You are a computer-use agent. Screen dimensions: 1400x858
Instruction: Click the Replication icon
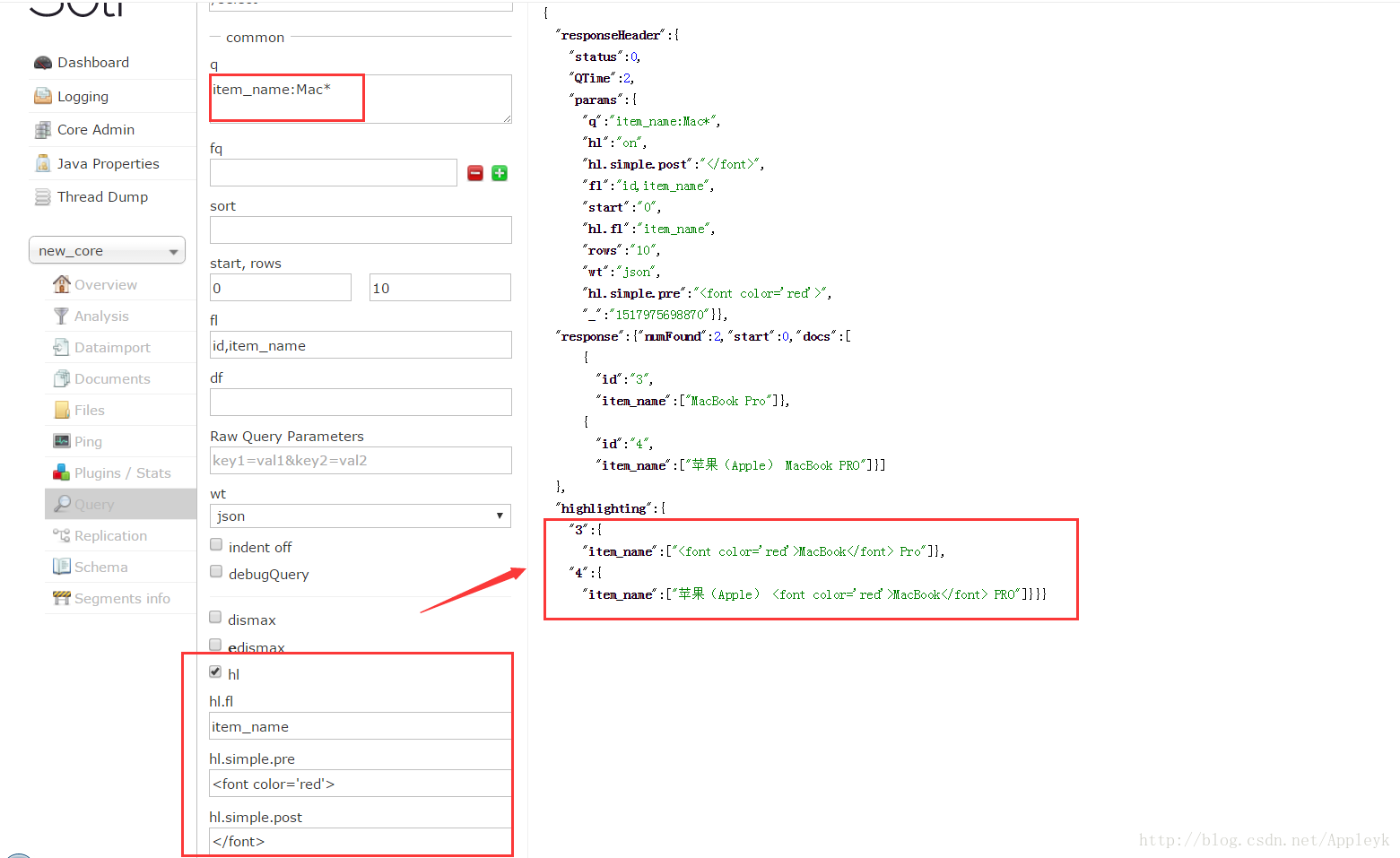tap(61, 535)
